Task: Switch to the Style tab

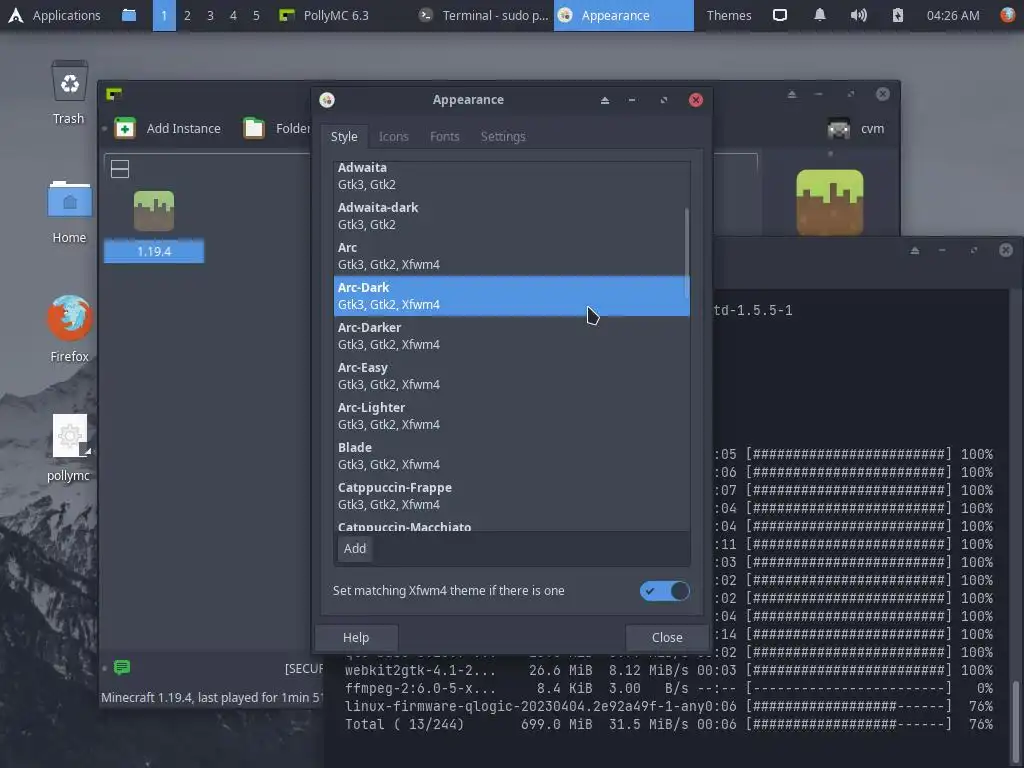Action: click(x=344, y=136)
